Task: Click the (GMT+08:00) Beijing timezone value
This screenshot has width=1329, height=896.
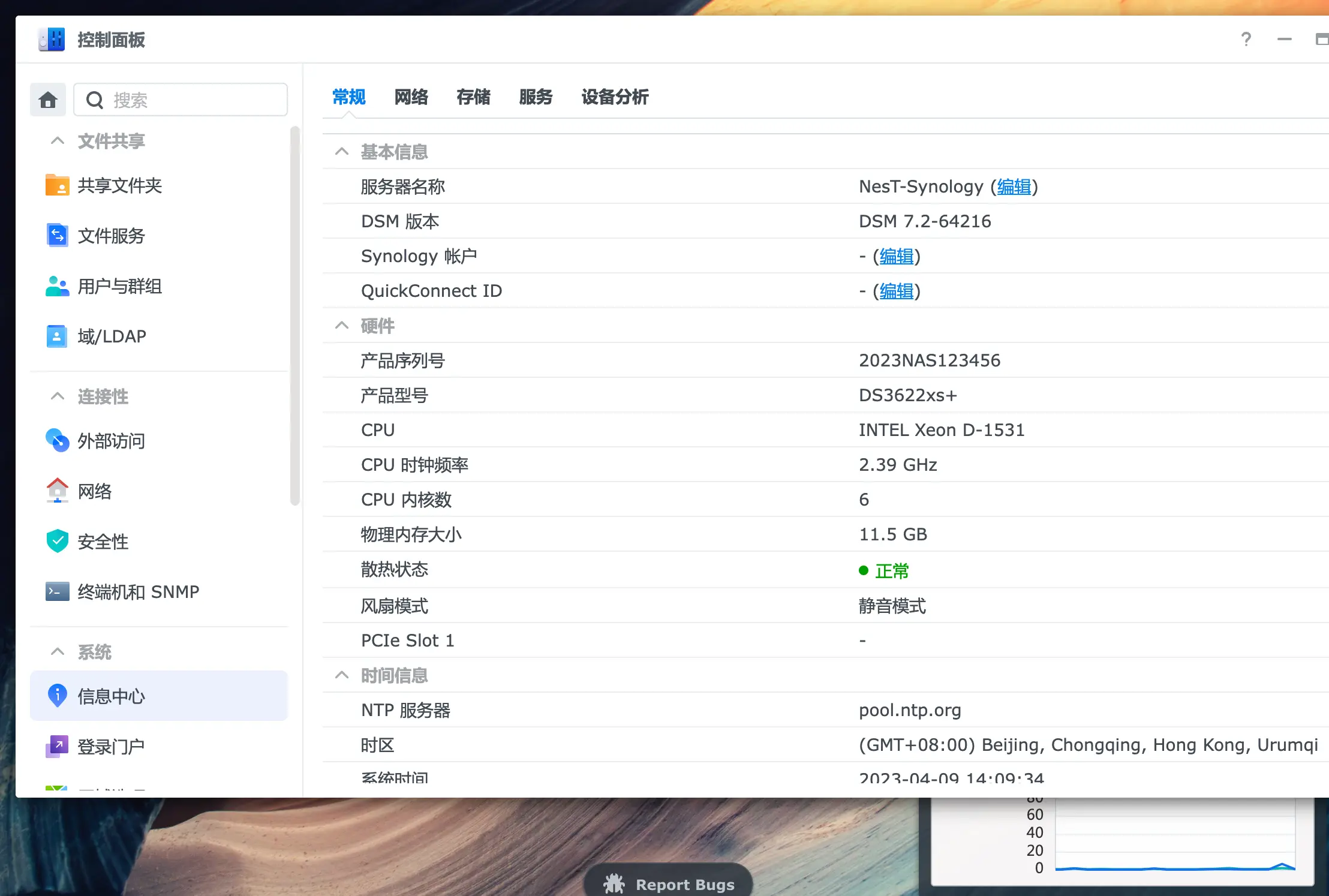Action: pyautogui.click(x=1089, y=745)
